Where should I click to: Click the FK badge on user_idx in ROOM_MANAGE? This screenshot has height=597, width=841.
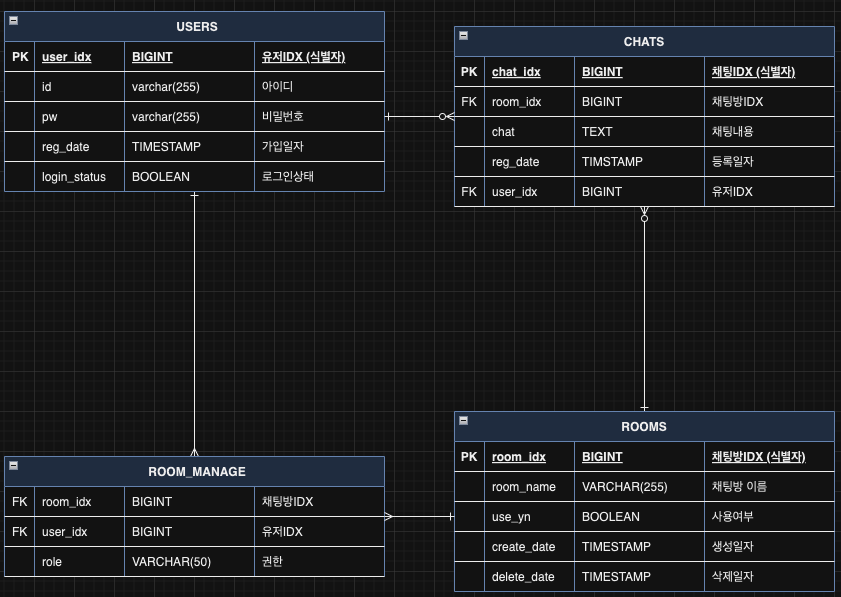(x=18, y=531)
